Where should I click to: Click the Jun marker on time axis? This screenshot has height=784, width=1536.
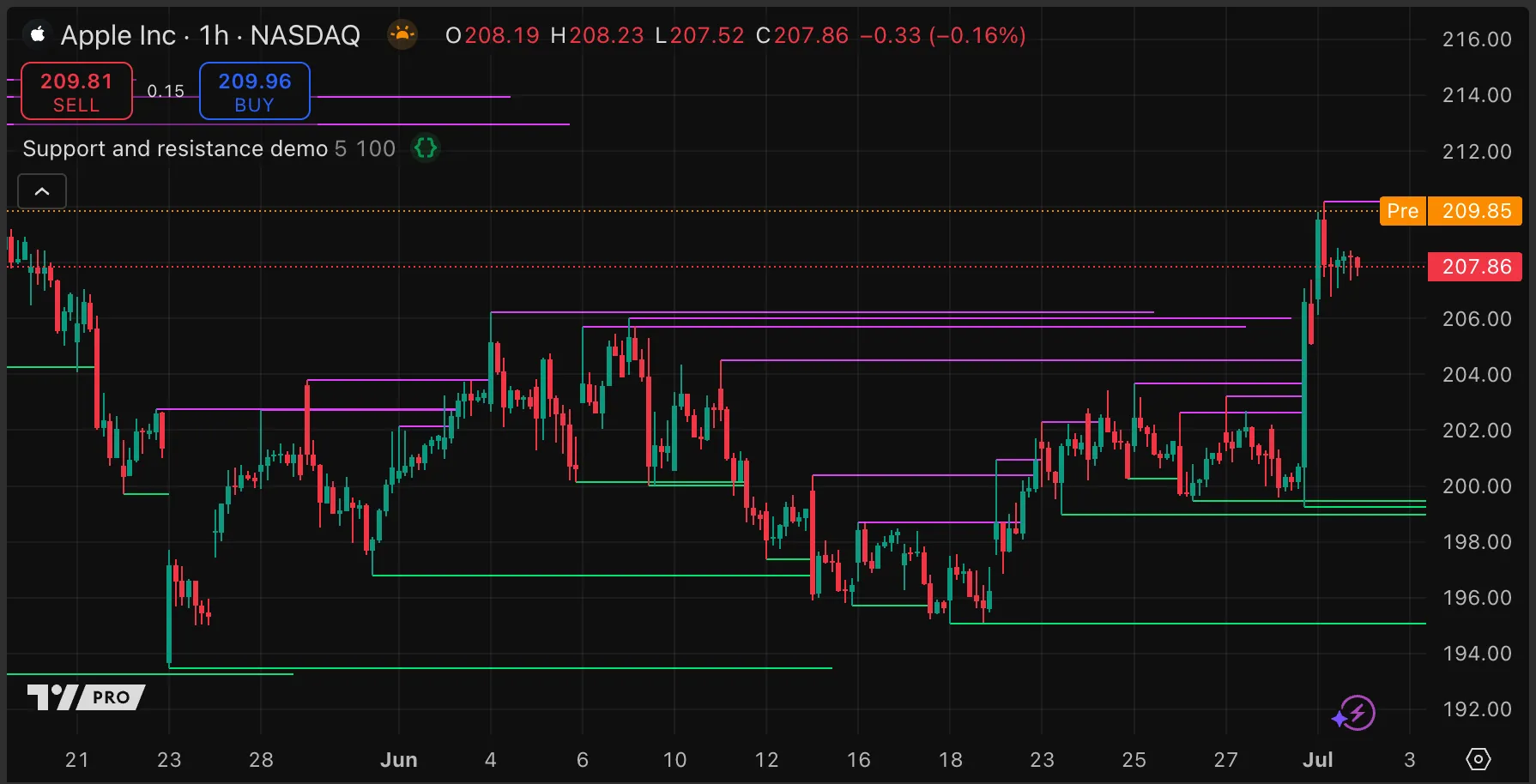click(x=398, y=760)
